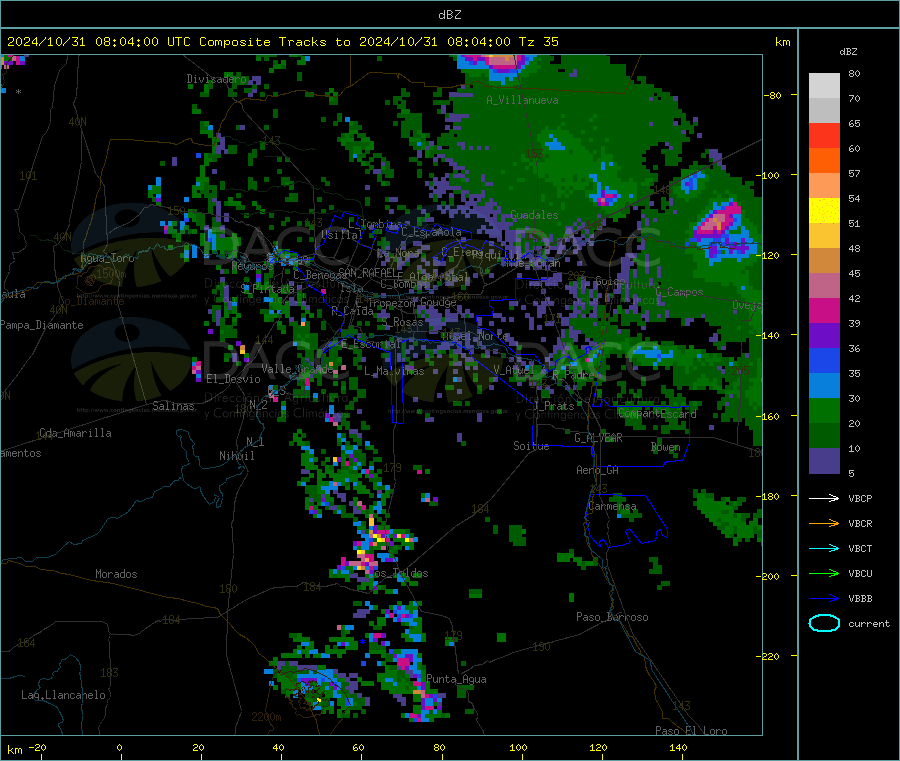Click the magenta storm cell northeast of G_Campos
The width and height of the screenshot is (900, 761).
coord(717,222)
